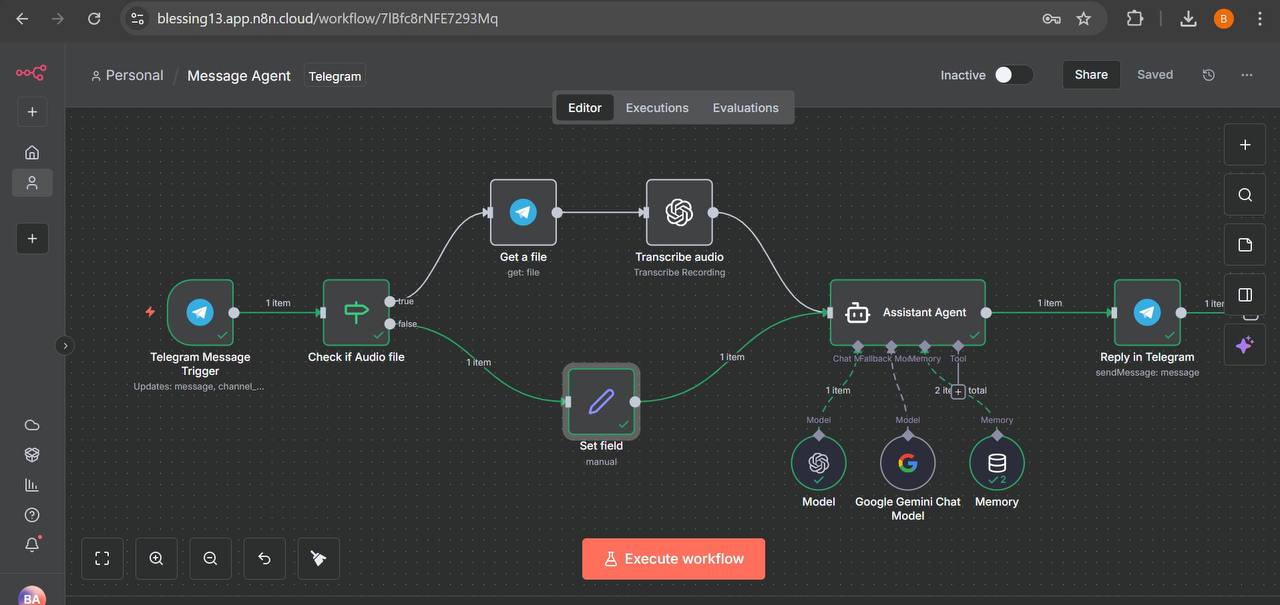Open Templates box icon in sidebar
1280x605 pixels.
(32, 455)
